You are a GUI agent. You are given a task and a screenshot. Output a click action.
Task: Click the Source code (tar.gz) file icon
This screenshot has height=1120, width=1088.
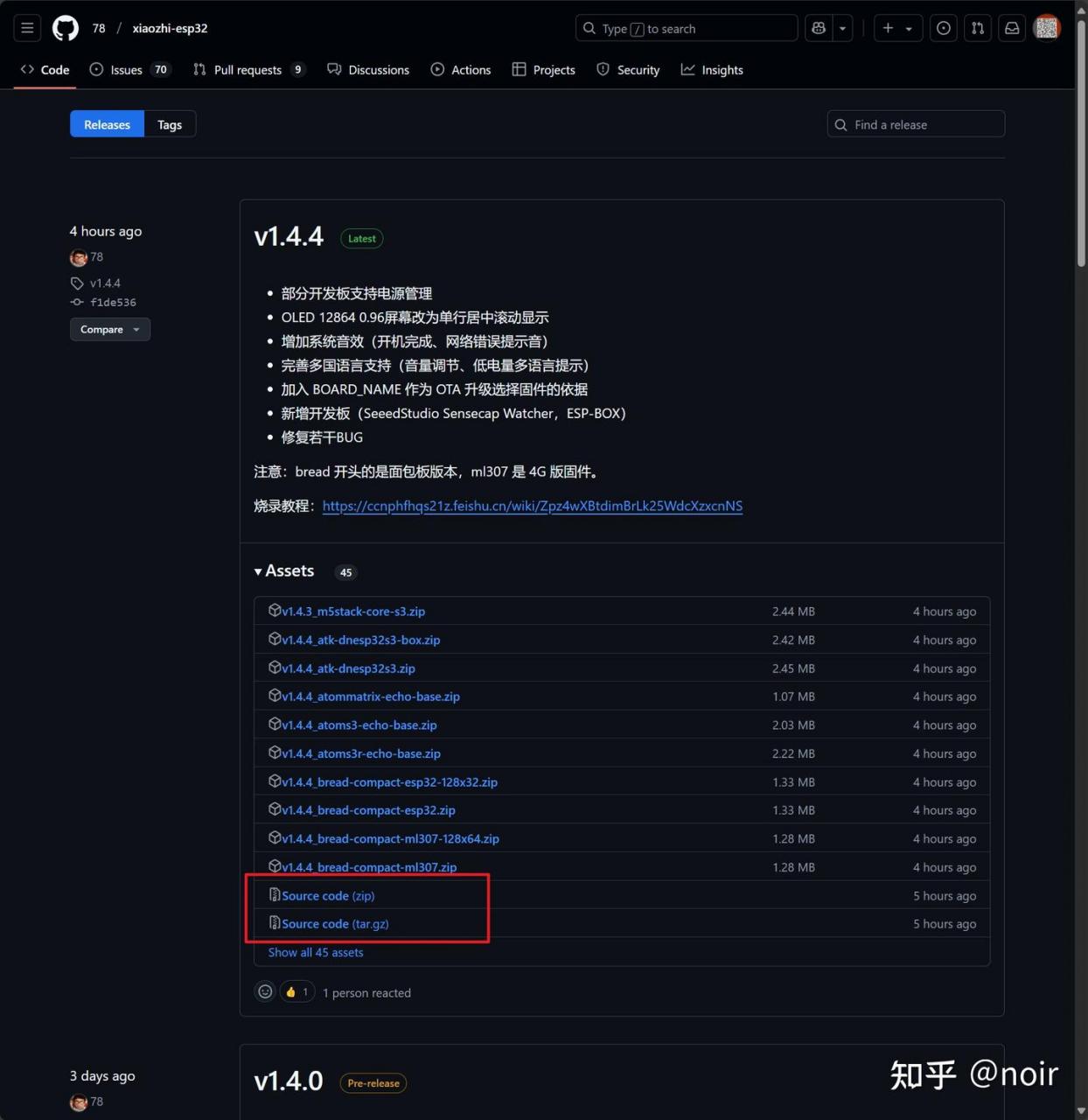[275, 923]
